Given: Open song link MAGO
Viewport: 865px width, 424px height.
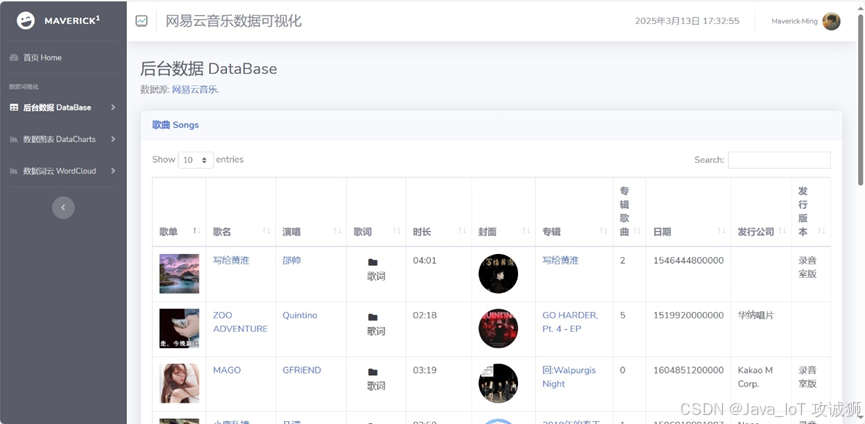Looking at the screenshot, I should coord(227,370).
